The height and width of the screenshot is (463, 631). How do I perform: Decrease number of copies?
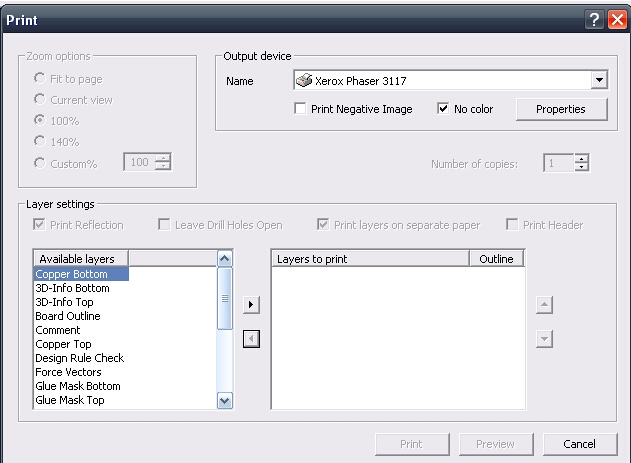coord(582,167)
